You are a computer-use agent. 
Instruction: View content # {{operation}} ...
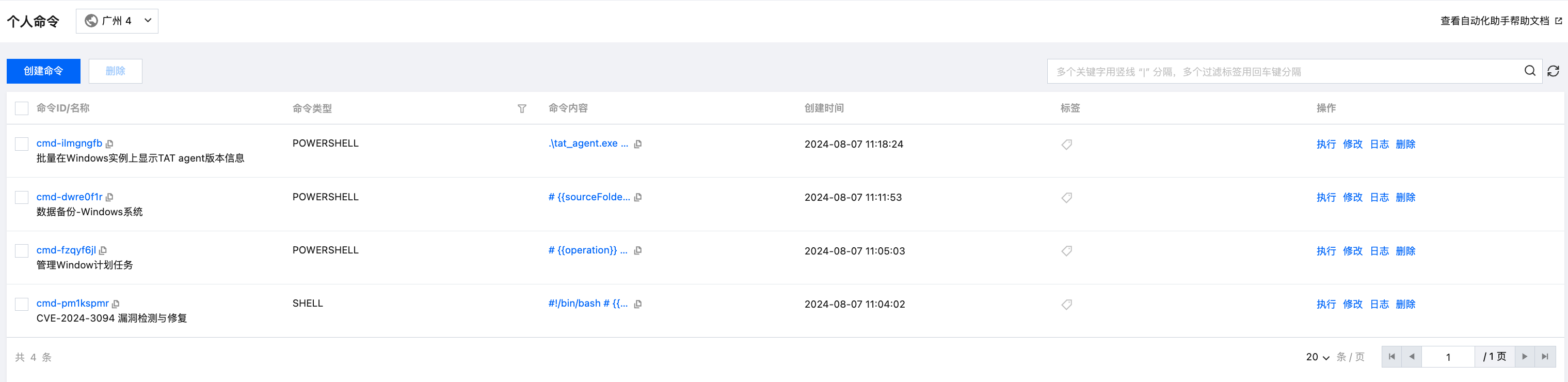588,250
